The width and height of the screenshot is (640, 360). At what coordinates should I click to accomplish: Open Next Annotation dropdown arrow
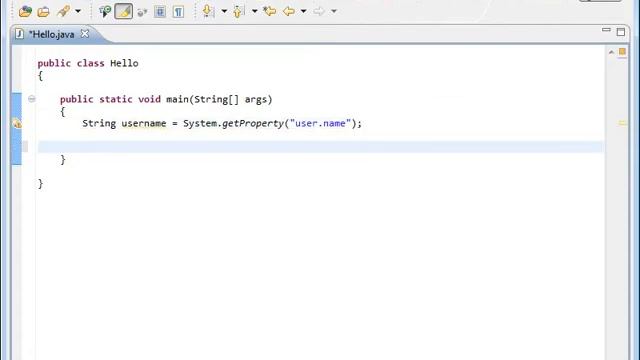224,11
